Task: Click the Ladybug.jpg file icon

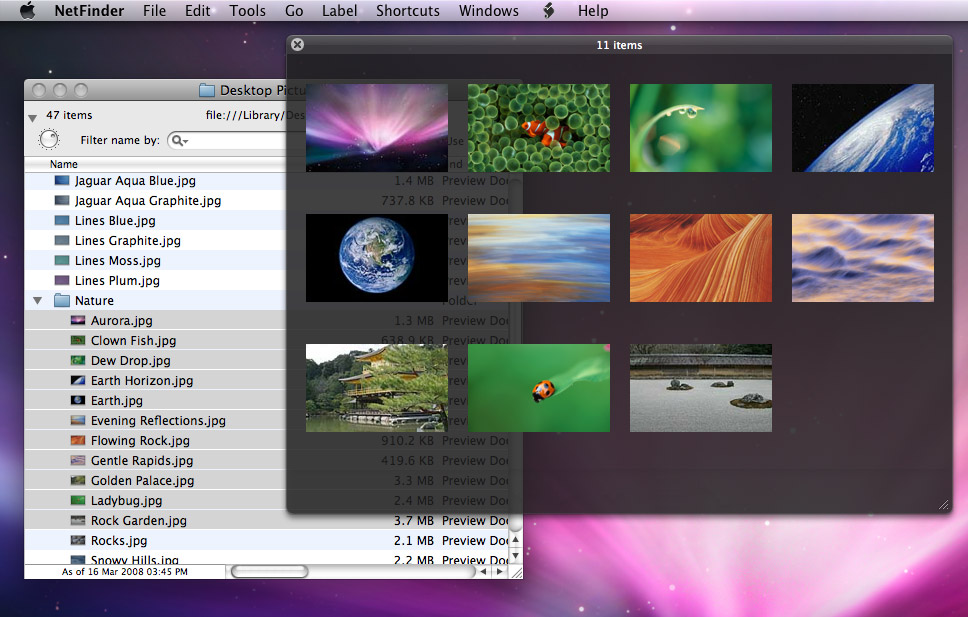Action: 78,501
